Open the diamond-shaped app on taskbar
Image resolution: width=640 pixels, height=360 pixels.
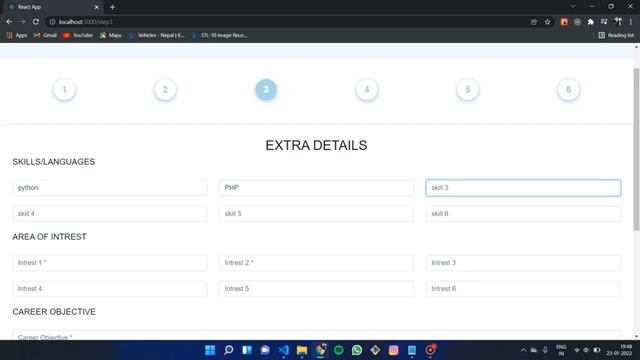376,350
